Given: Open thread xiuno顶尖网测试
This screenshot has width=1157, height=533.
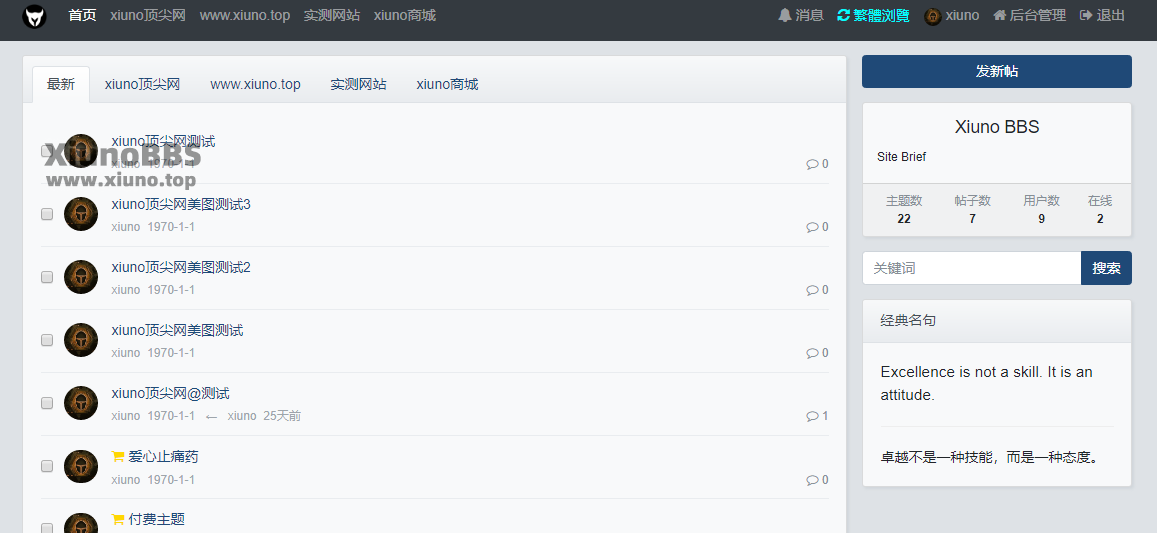Looking at the screenshot, I should pyautogui.click(x=163, y=141).
